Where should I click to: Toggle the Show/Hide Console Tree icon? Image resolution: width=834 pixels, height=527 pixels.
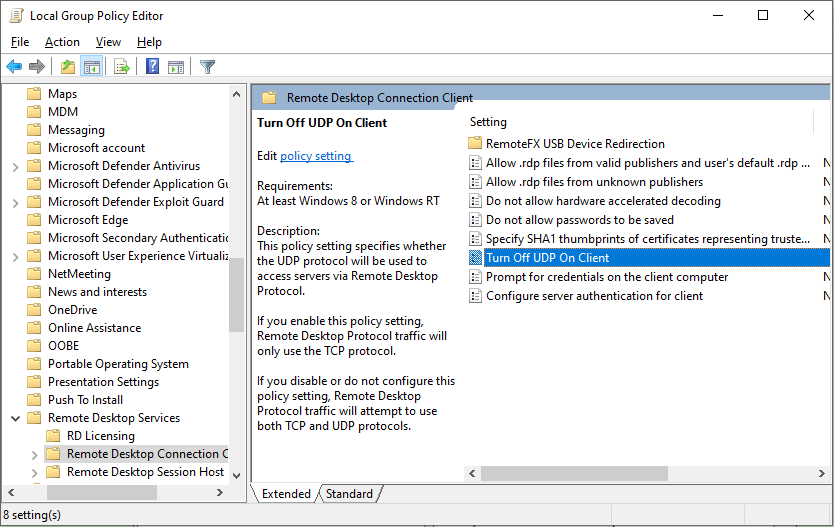click(x=91, y=67)
